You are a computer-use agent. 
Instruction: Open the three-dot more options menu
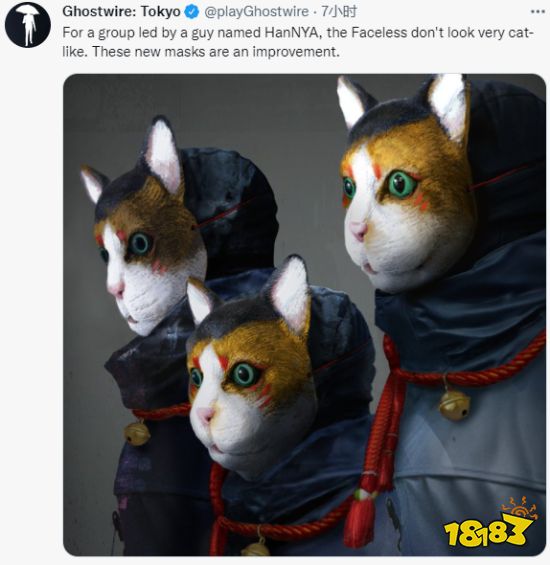(538, 12)
